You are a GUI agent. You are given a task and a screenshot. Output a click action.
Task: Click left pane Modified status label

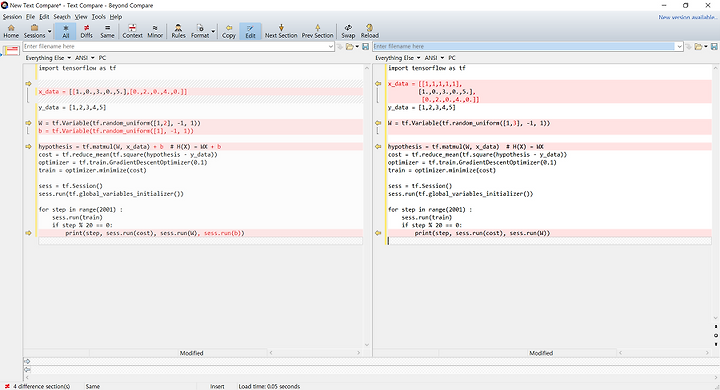[x=191, y=353]
